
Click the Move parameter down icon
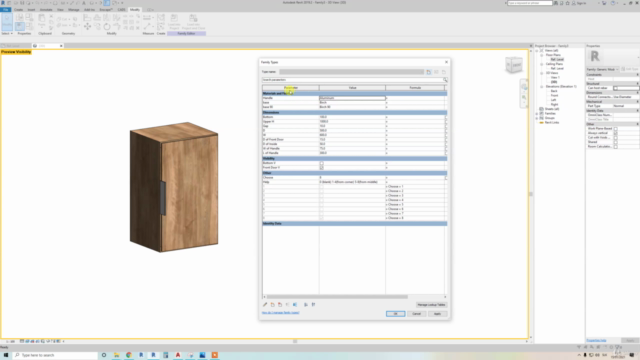[295, 304]
